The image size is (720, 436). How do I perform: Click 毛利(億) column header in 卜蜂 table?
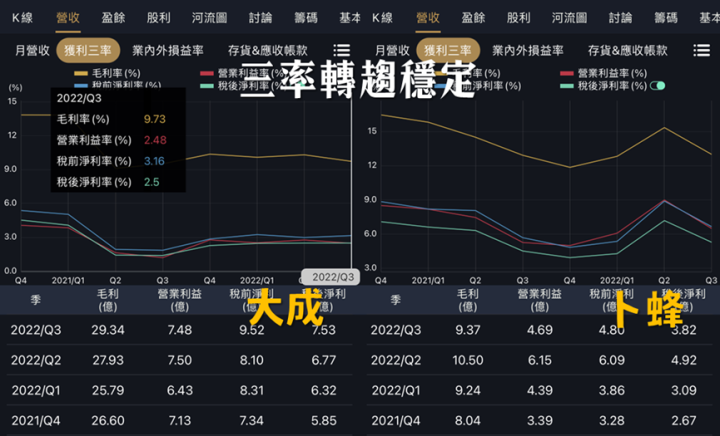[x=468, y=300]
